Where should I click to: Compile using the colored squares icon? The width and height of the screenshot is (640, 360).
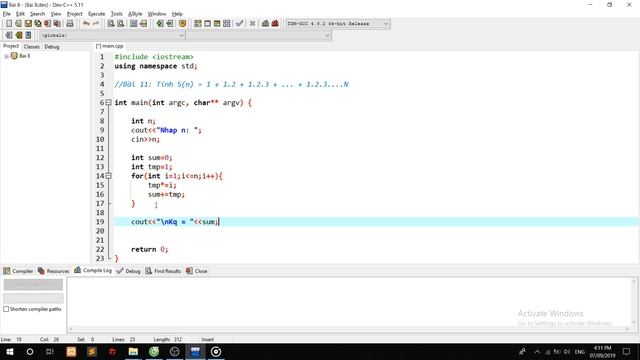point(198,24)
